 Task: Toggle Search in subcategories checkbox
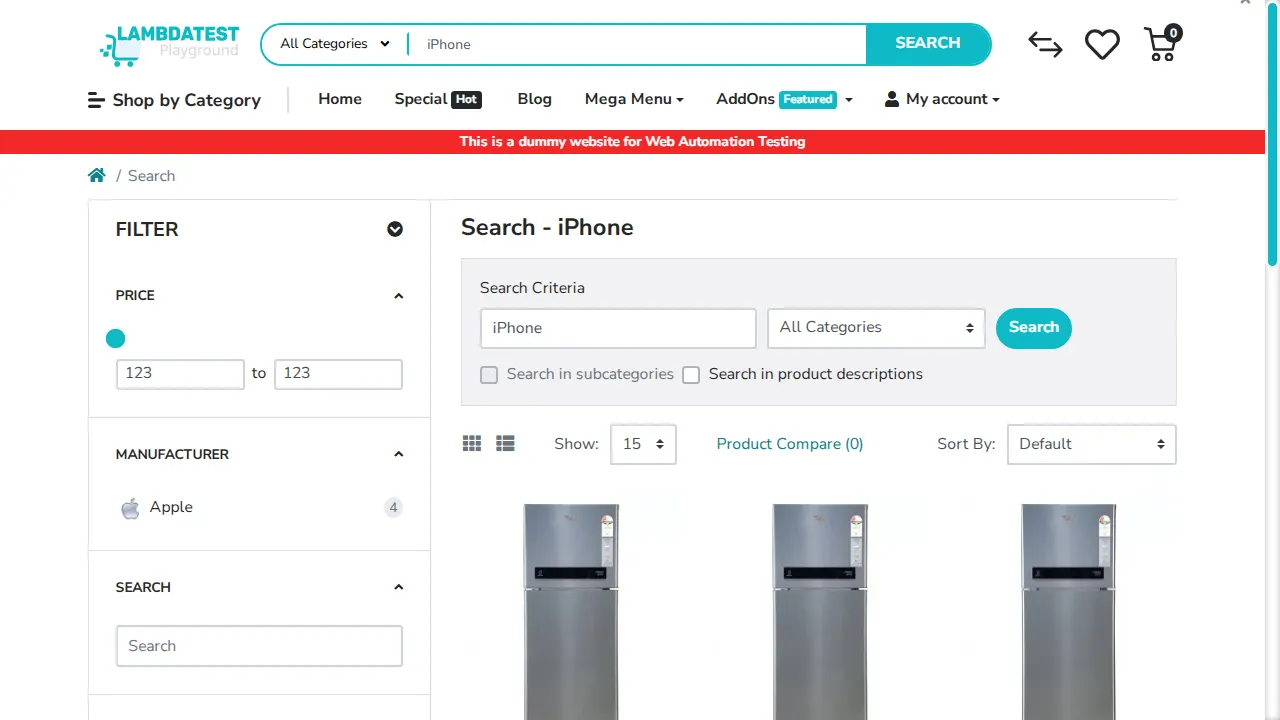[x=489, y=375]
